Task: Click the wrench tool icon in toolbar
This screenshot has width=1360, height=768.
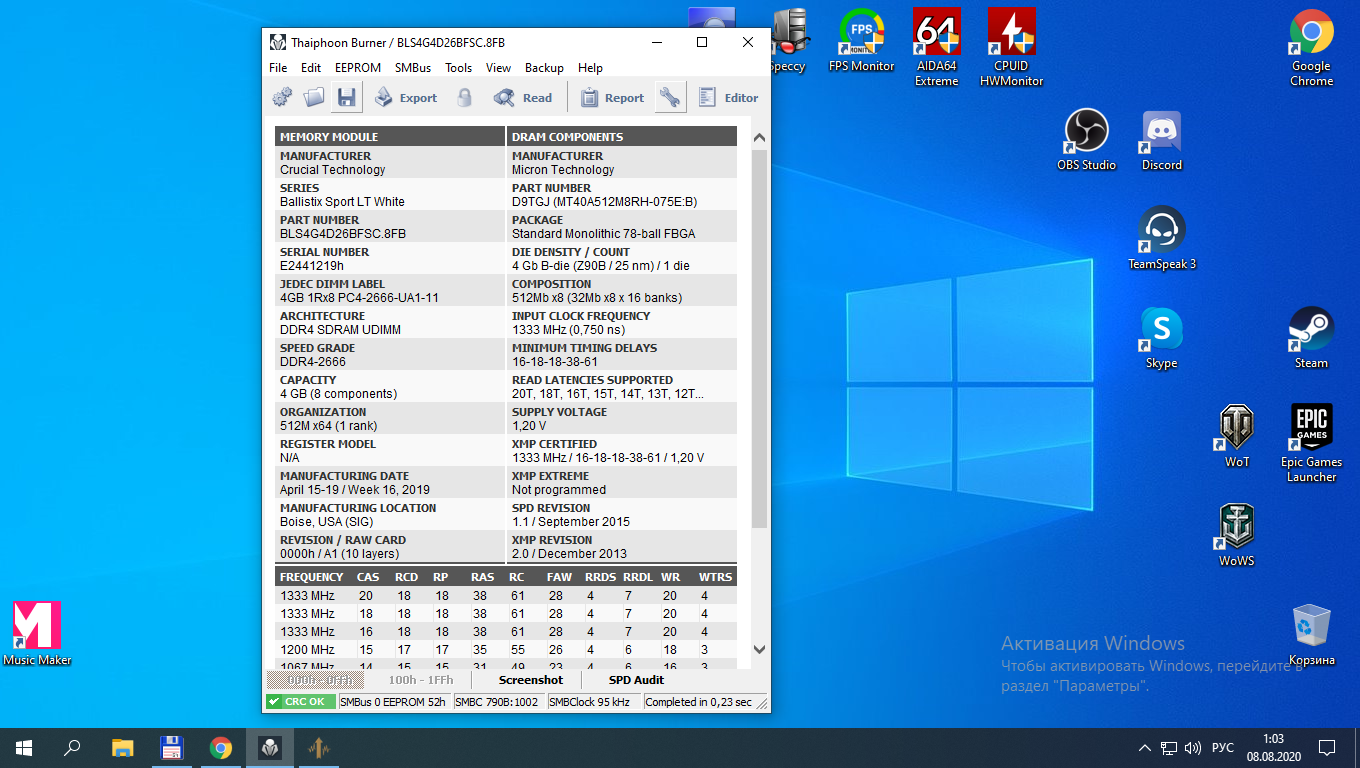Action: 670,97
